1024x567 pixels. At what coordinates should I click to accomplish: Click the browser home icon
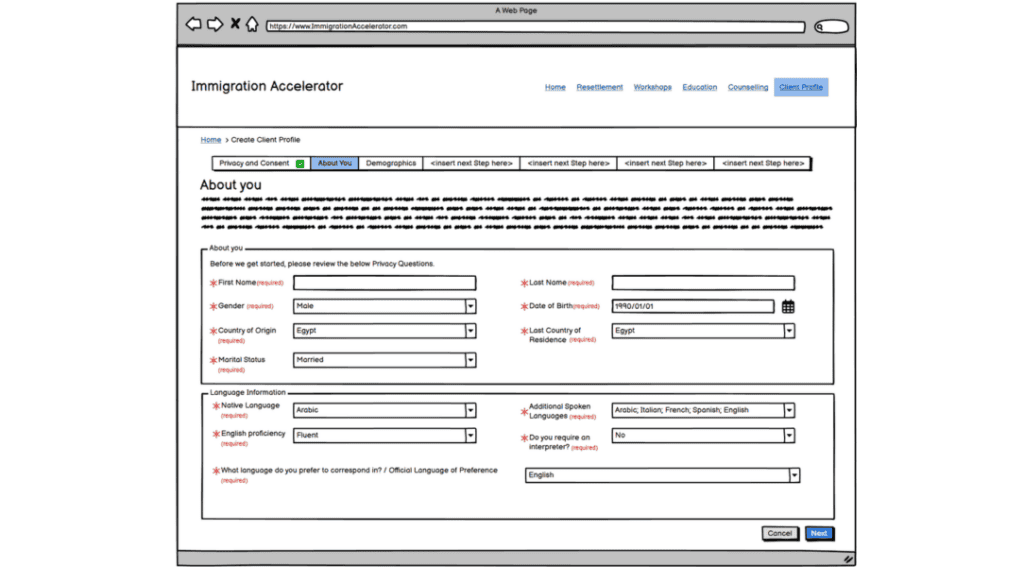click(x=252, y=25)
